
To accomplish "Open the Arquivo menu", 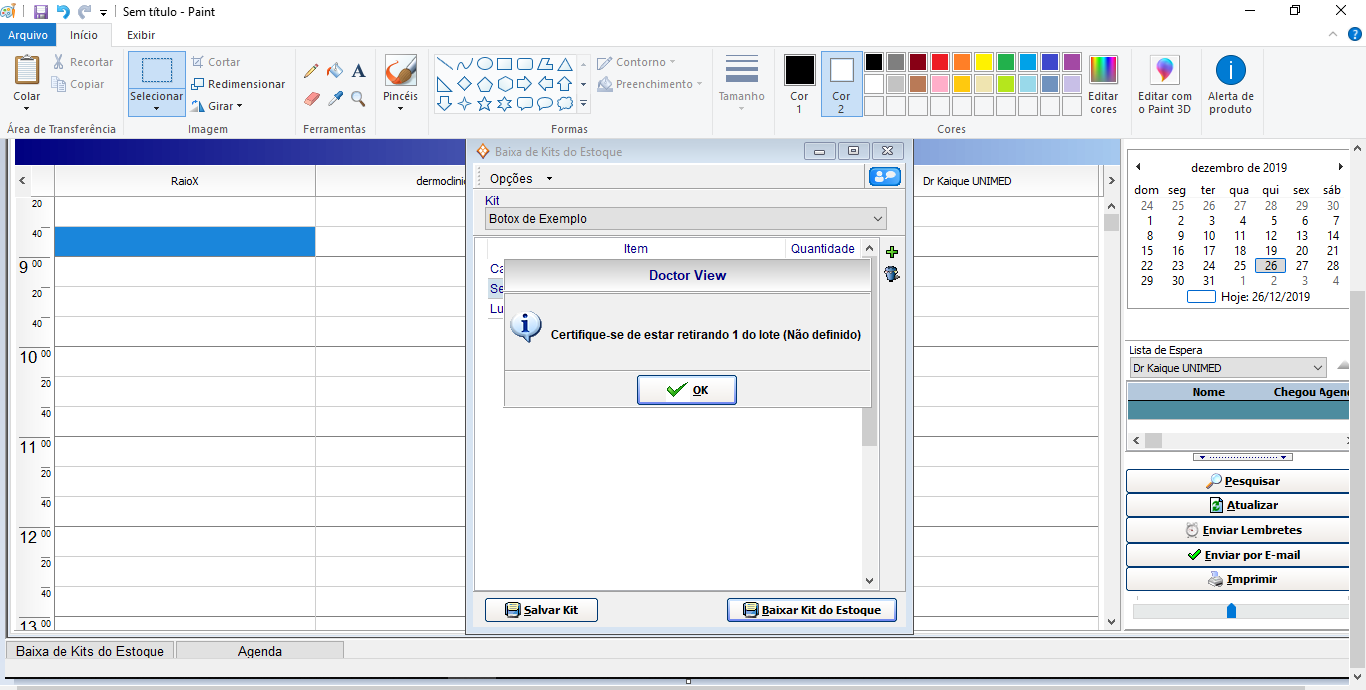I will 28,35.
